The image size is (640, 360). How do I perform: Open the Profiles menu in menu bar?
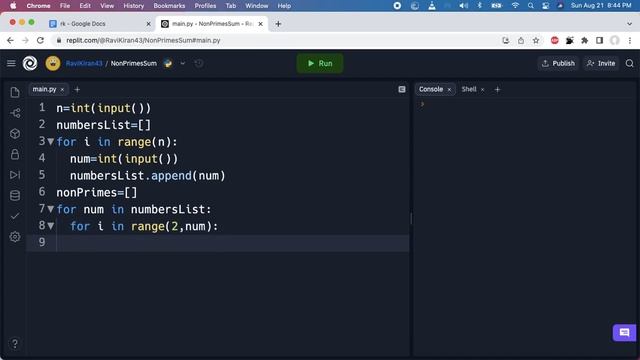[x=205, y=6]
